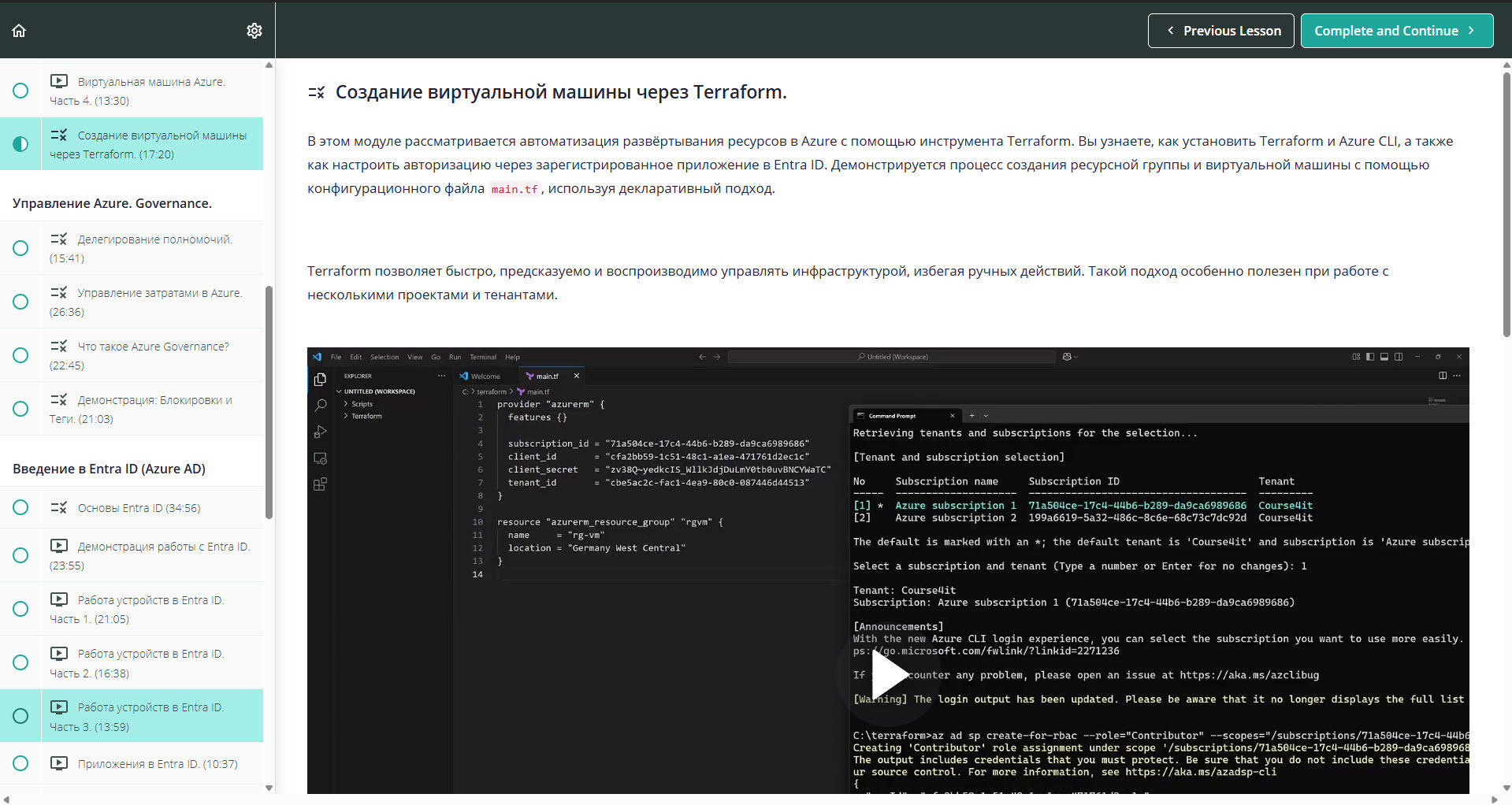Close the main.tf editor tab
This screenshot has width=1512, height=805.
click(577, 376)
